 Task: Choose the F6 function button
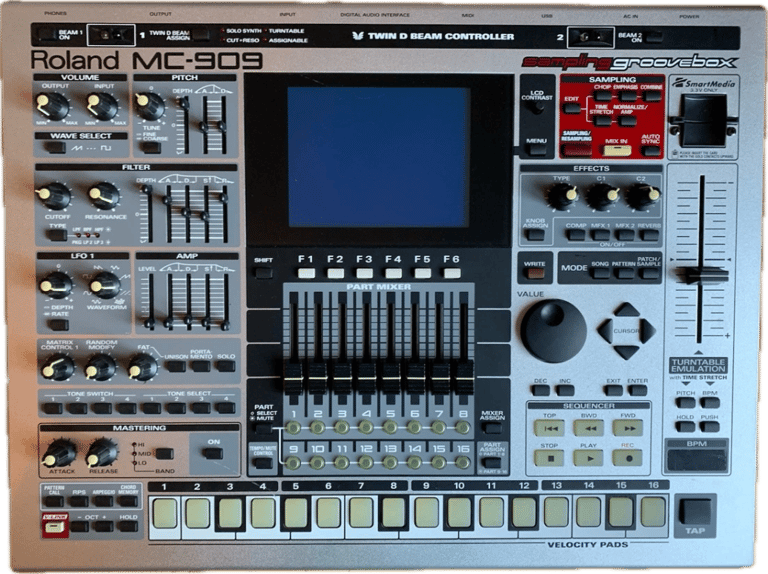[452, 273]
